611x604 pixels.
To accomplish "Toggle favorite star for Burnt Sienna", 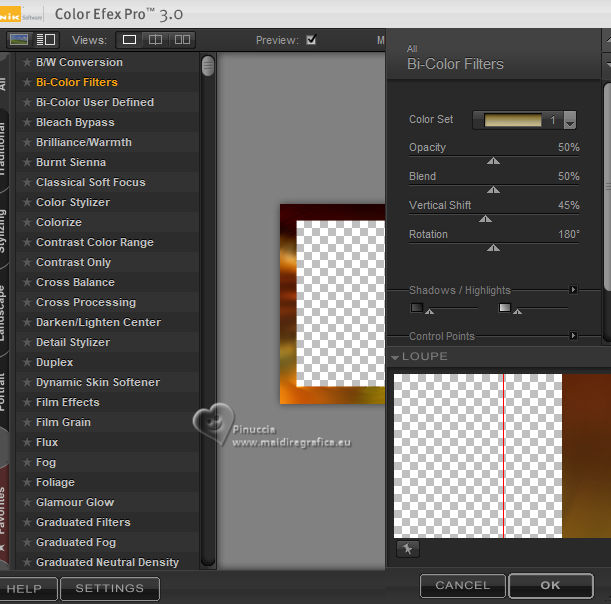I will click(26, 162).
